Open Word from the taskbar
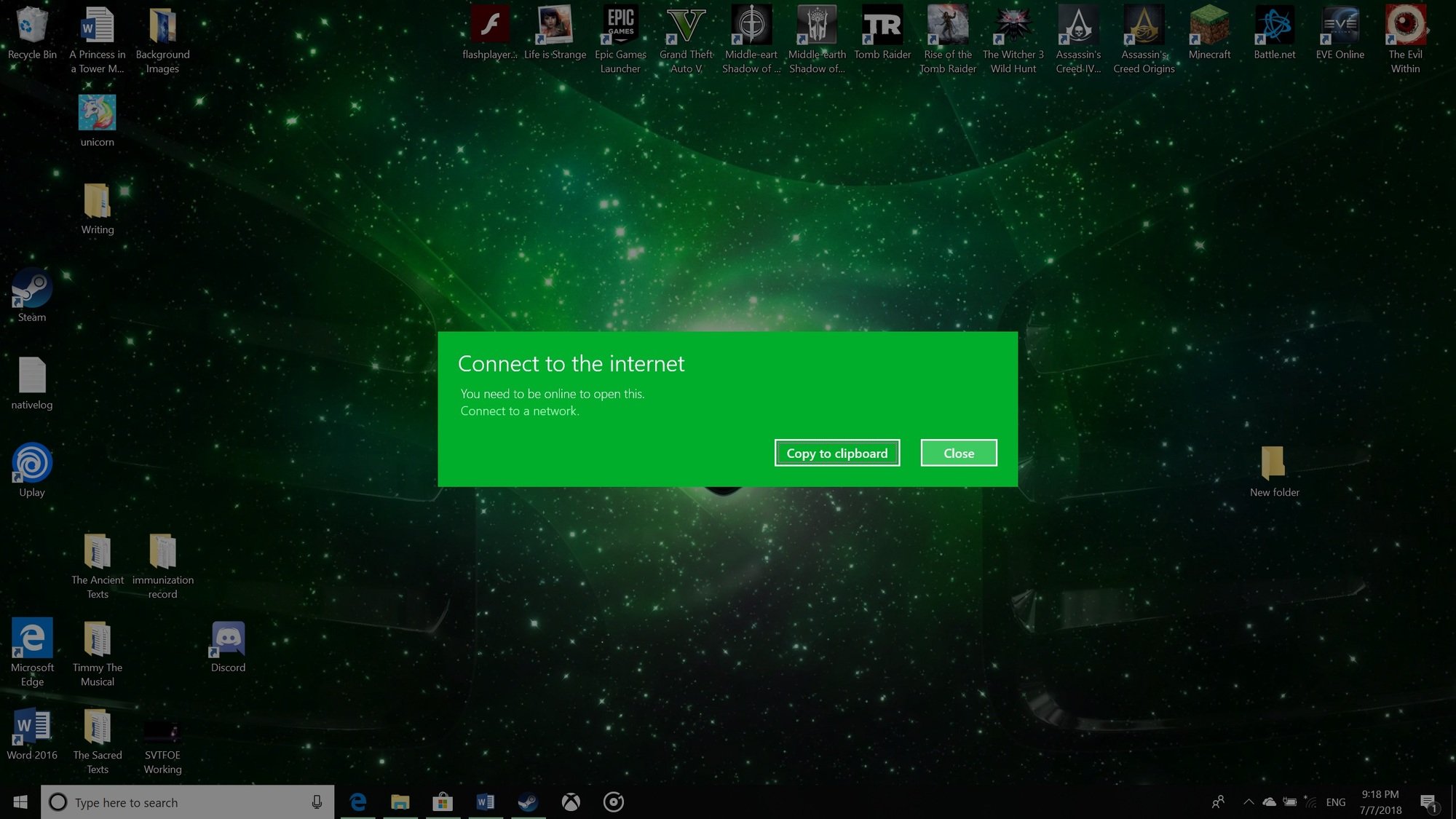The height and width of the screenshot is (819, 1456). coord(485,802)
